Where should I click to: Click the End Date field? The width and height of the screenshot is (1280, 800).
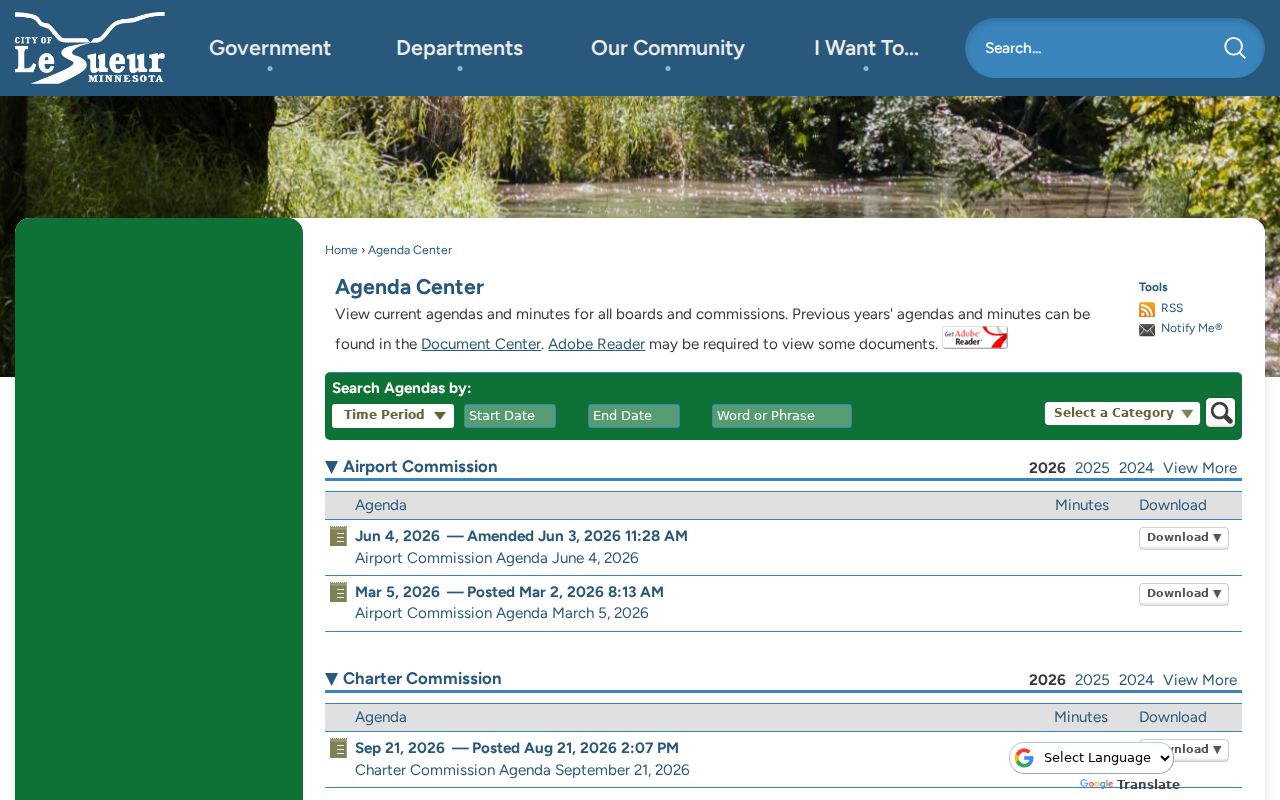click(x=634, y=416)
